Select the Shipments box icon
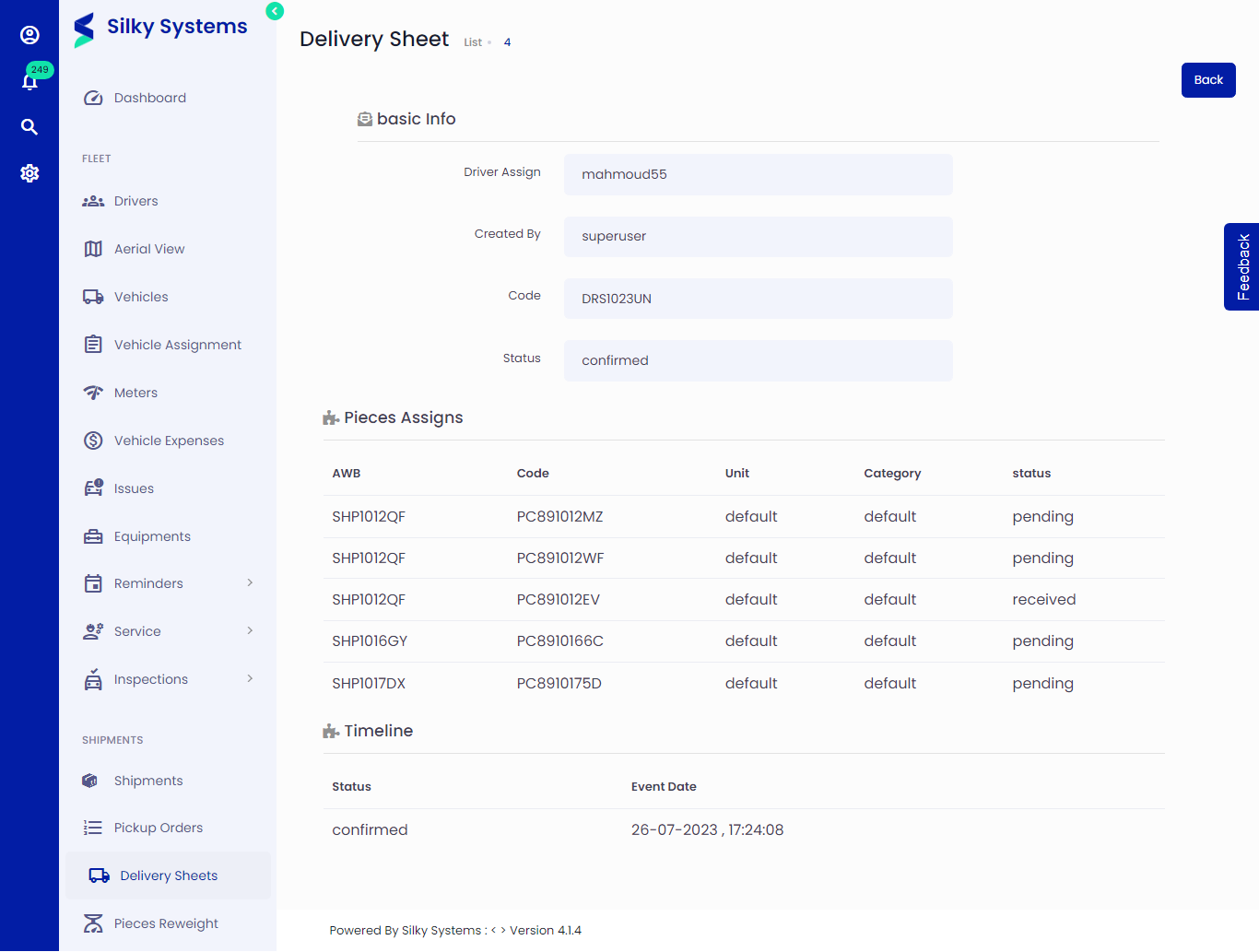1259x952 pixels. pyautogui.click(x=89, y=780)
